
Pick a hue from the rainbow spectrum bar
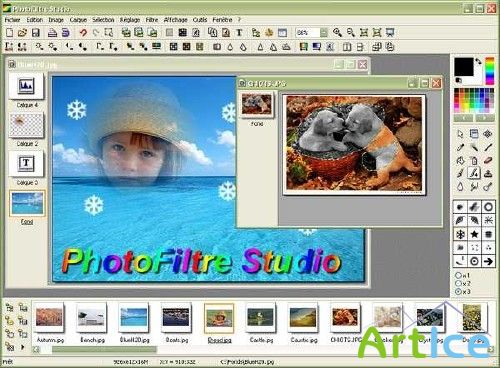[x=490, y=71]
